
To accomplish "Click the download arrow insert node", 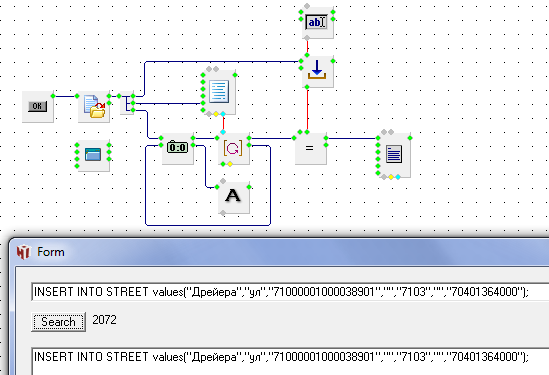I will tap(317, 71).
